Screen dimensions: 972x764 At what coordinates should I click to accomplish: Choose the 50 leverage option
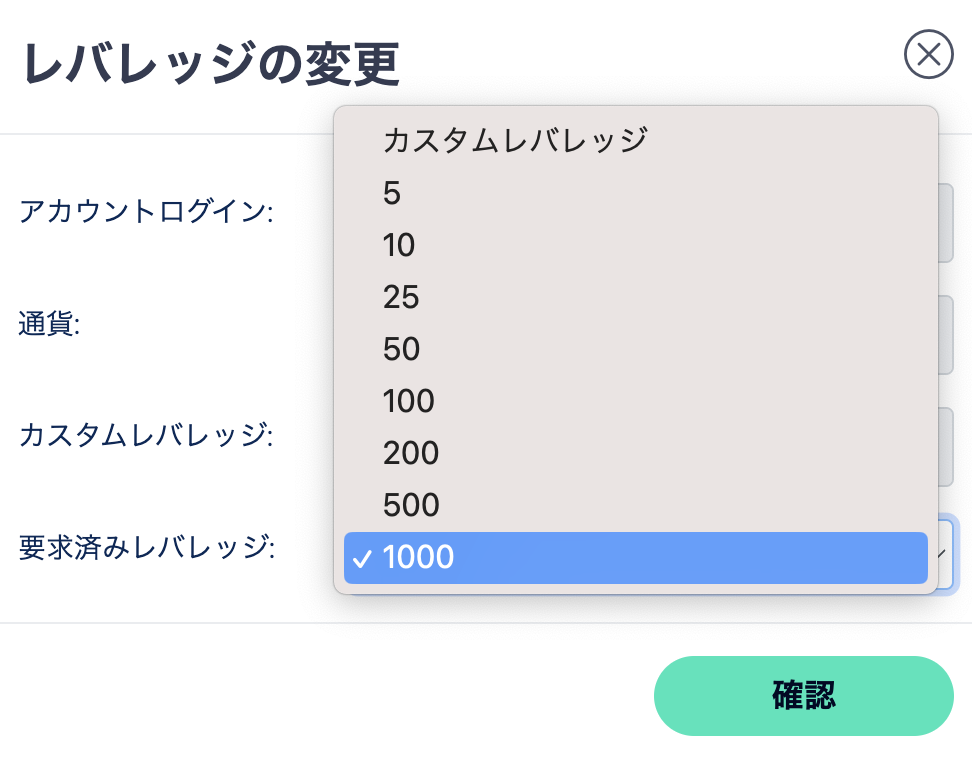[401, 349]
